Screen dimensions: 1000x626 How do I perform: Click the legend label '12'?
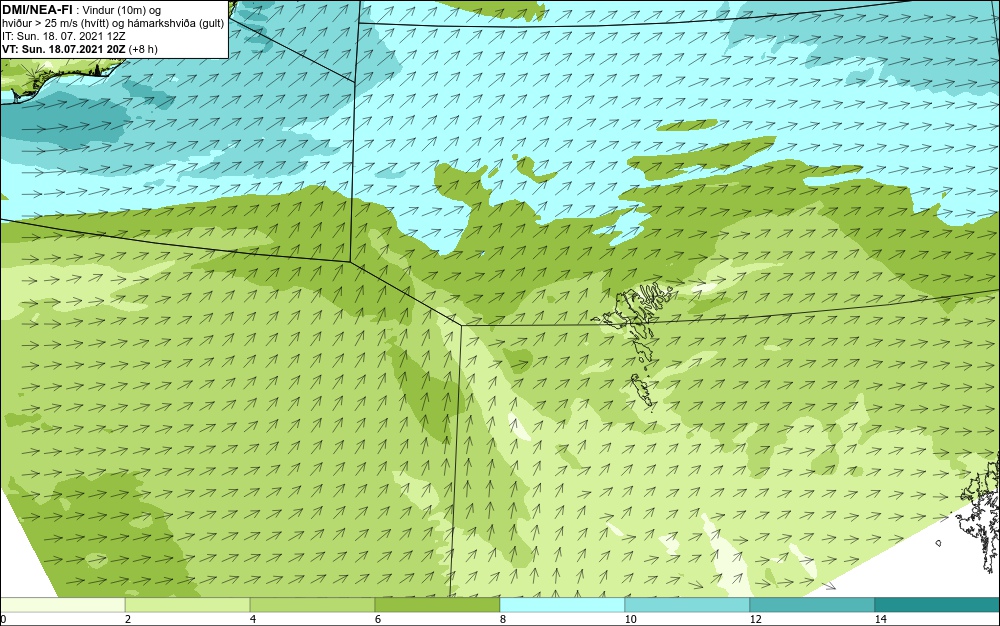tap(756, 619)
